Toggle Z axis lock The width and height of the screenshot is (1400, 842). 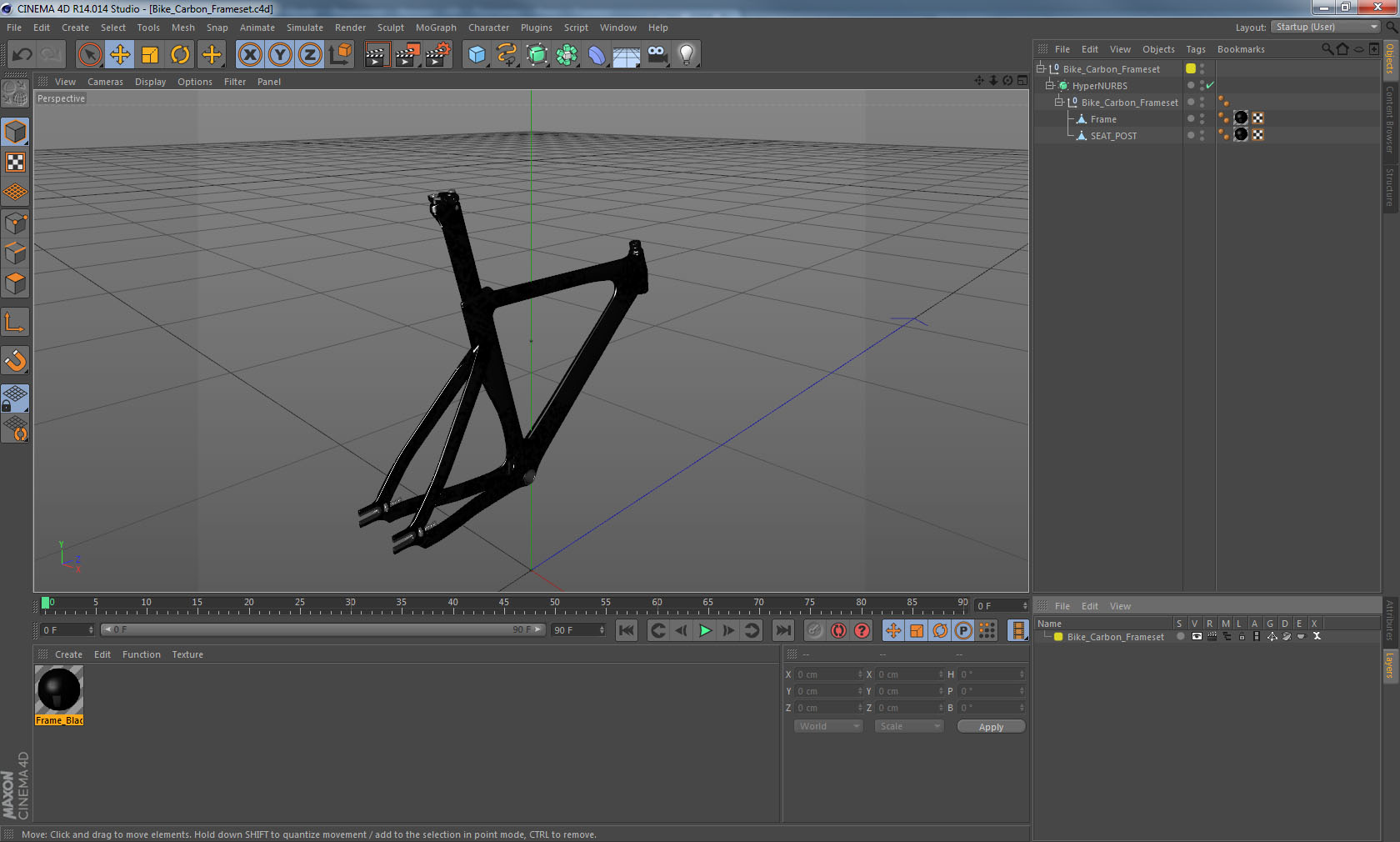[310, 55]
